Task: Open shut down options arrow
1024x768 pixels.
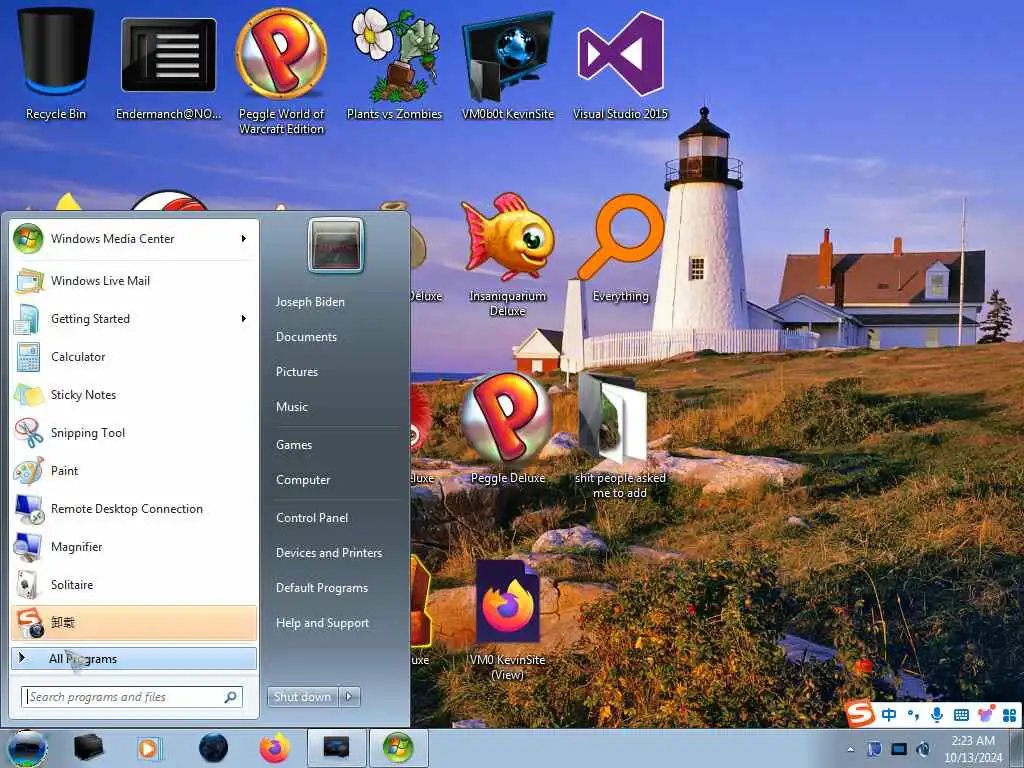Action: (349, 697)
